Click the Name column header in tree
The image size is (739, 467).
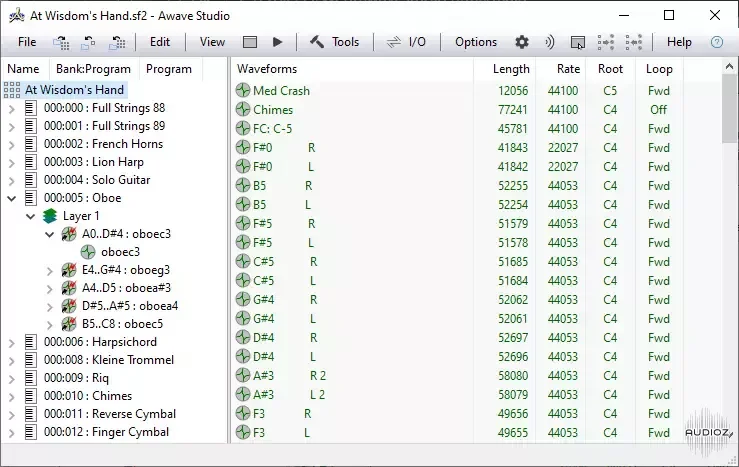point(23,69)
